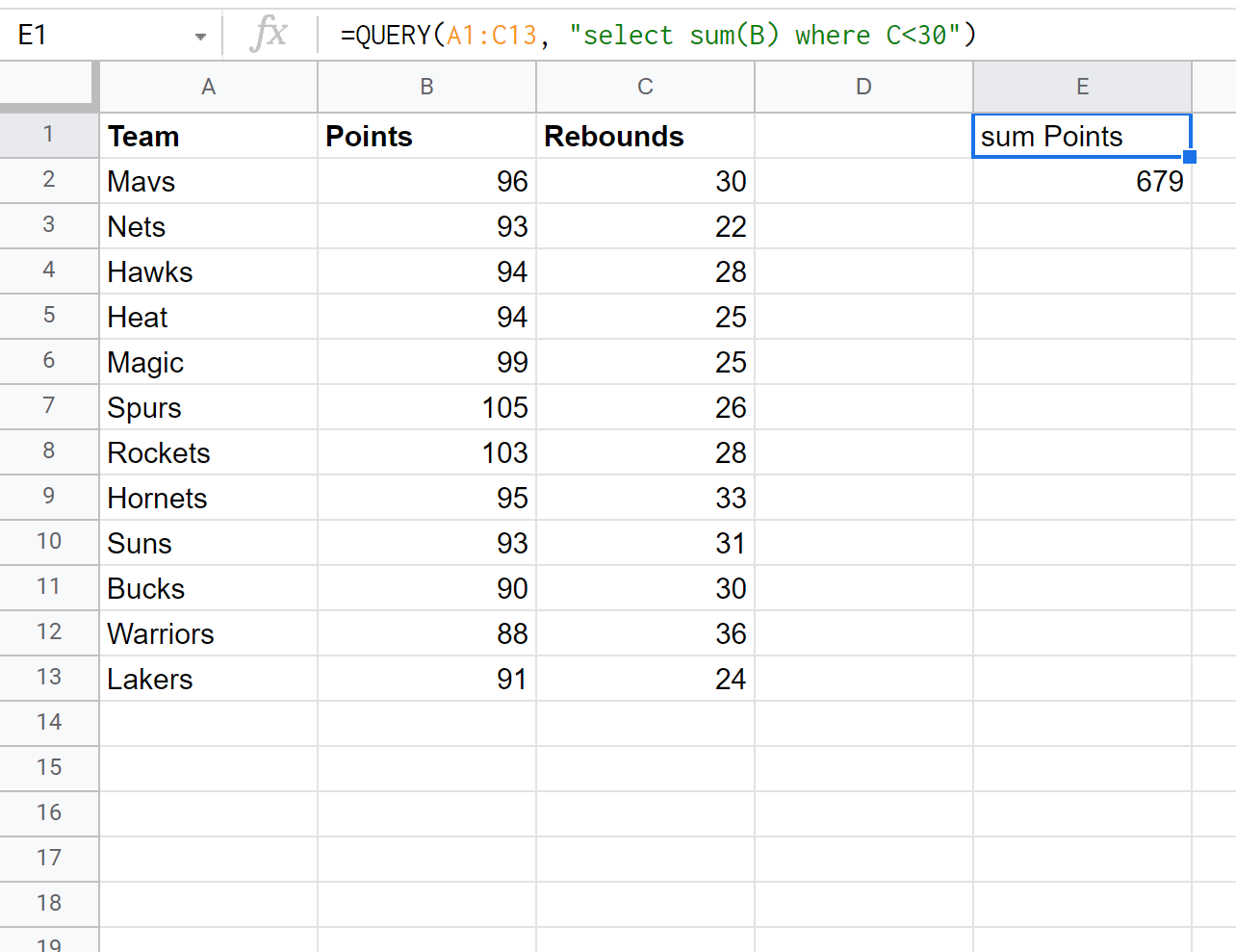Click the Name box showing E1
Screen dimensions: 1236x952
[96, 36]
